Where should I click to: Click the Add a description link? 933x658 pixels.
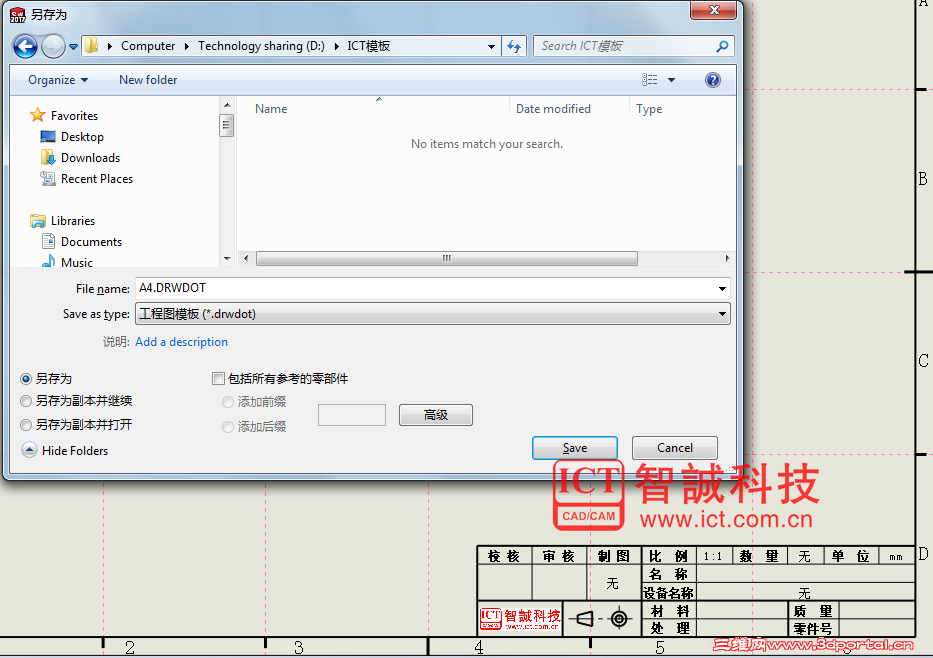click(181, 341)
